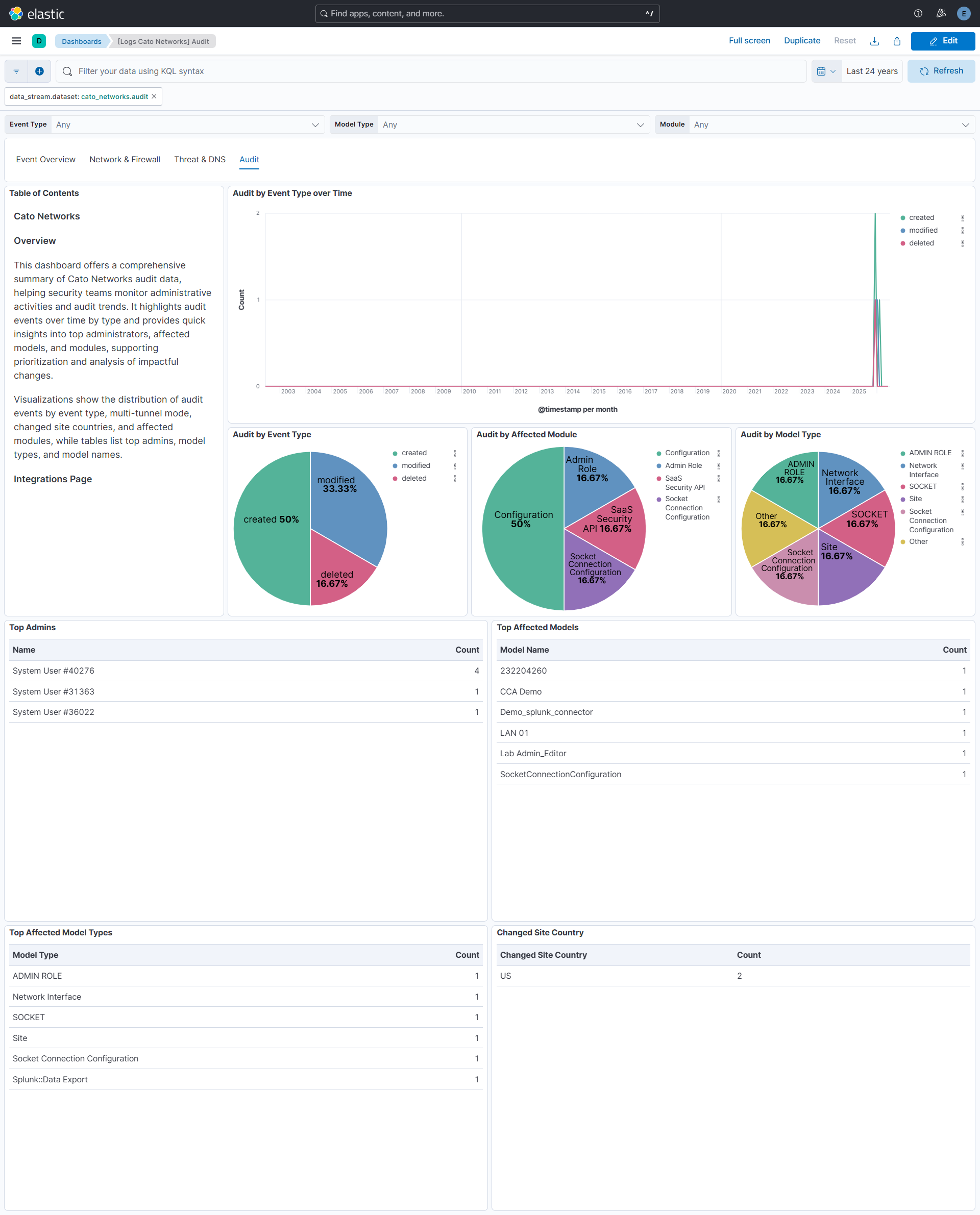Expand the Module dropdown
Image resolution: width=980 pixels, height=1215 pixels.
pos(832,125)
